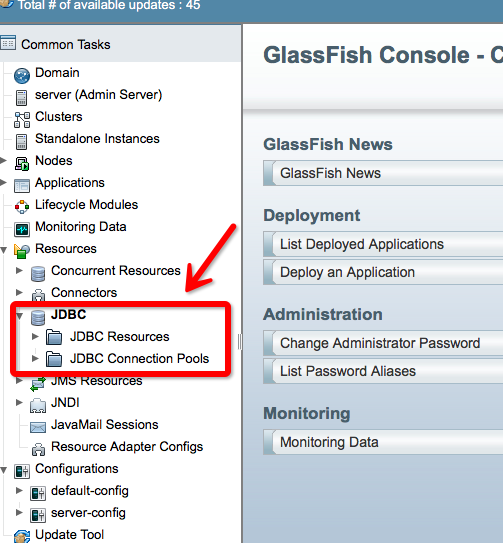Collapse the Configurations tree node

(3, 470)
